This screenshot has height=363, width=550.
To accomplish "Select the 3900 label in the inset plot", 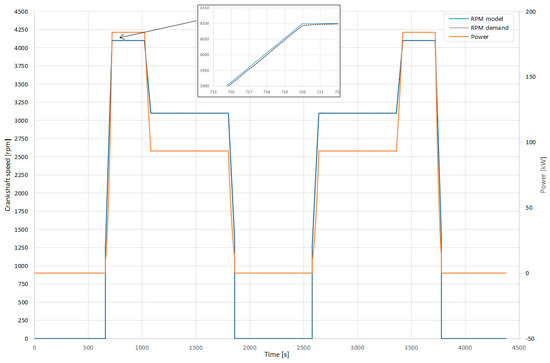I will pos(204,86).
